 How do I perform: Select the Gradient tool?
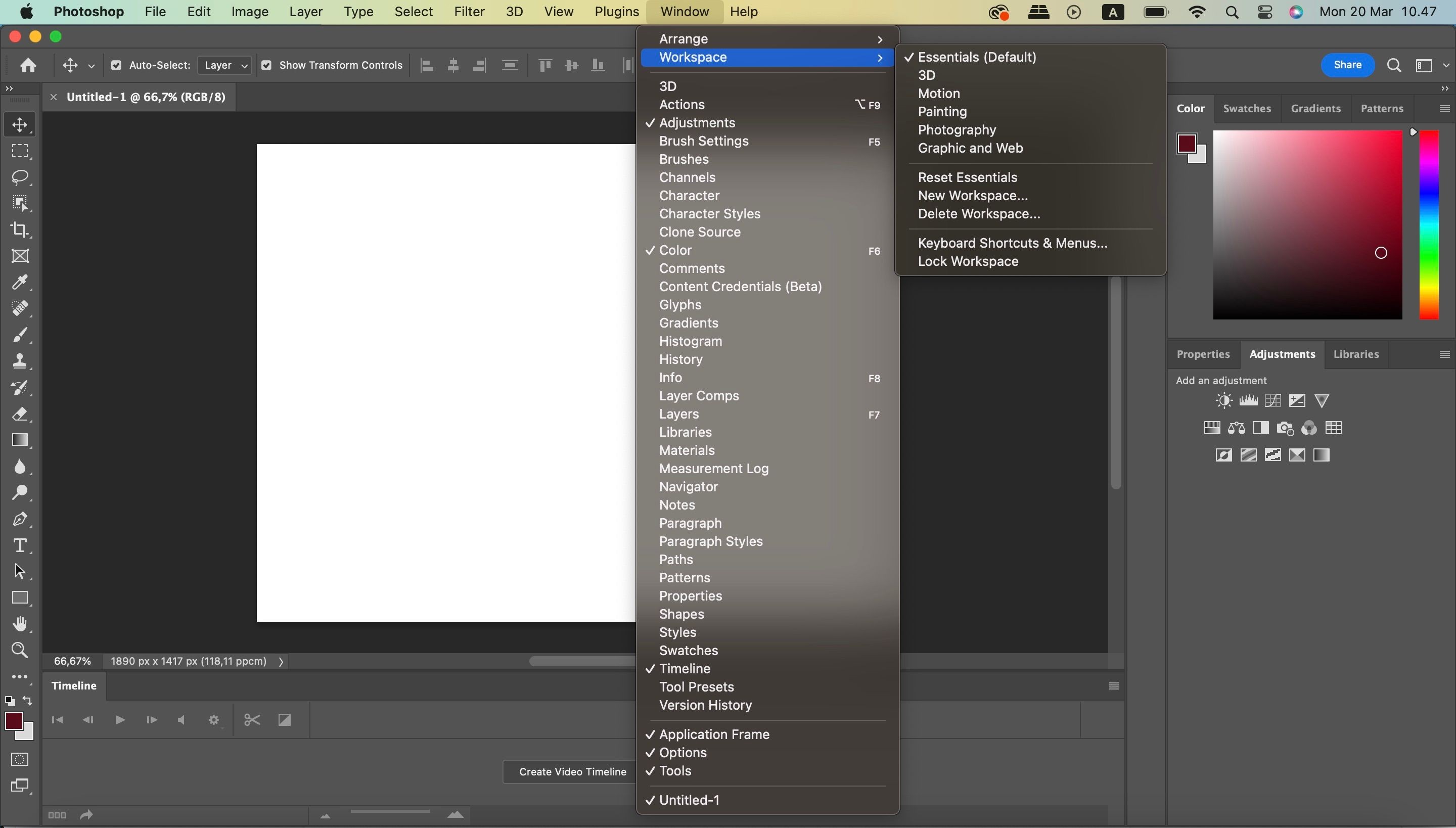[20, 440]
